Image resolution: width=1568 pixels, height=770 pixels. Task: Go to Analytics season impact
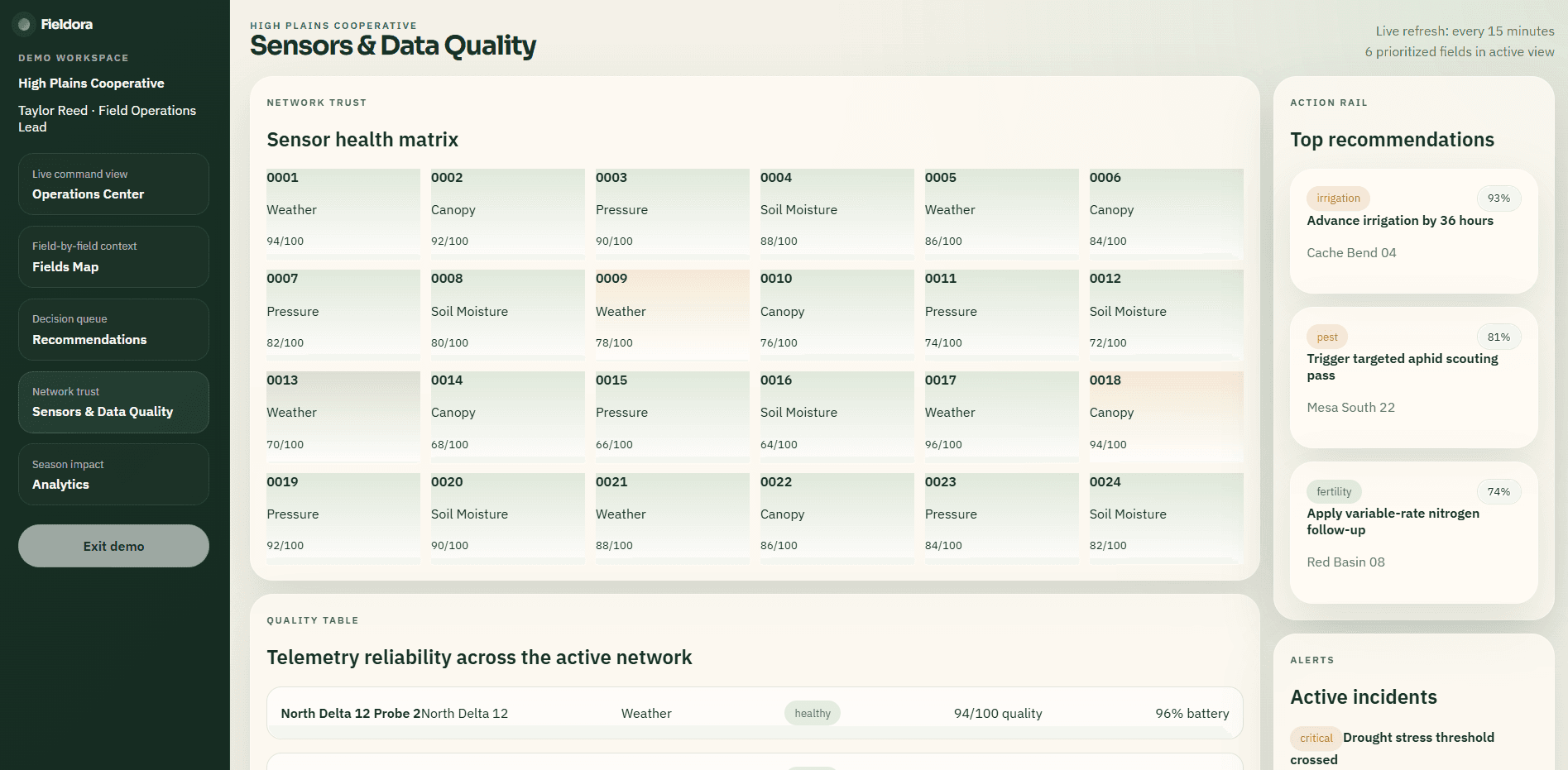point(113,474)
